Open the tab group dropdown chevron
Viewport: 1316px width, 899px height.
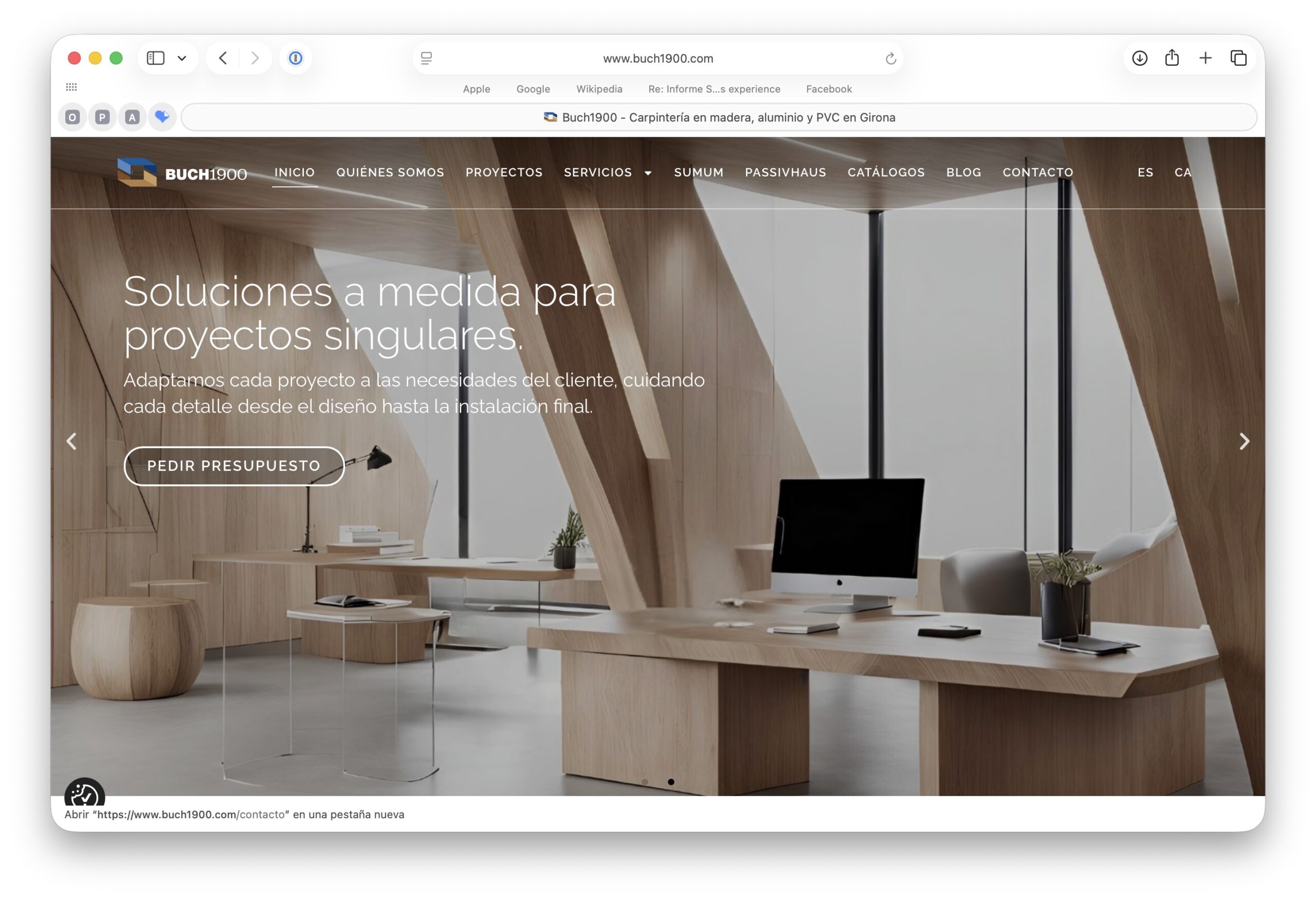[x=182, y=58]
